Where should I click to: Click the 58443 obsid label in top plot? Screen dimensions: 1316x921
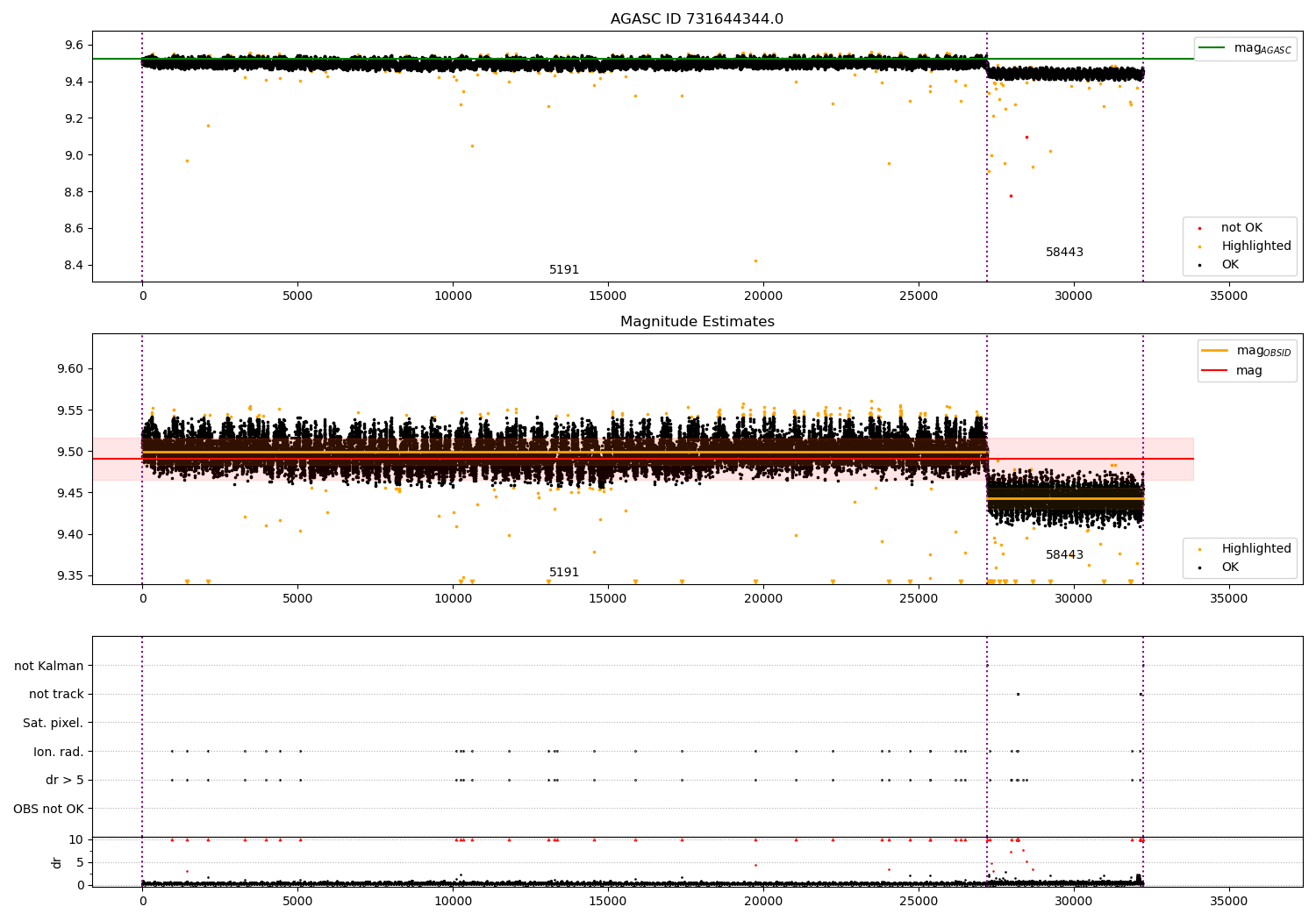click(1064, 253)
